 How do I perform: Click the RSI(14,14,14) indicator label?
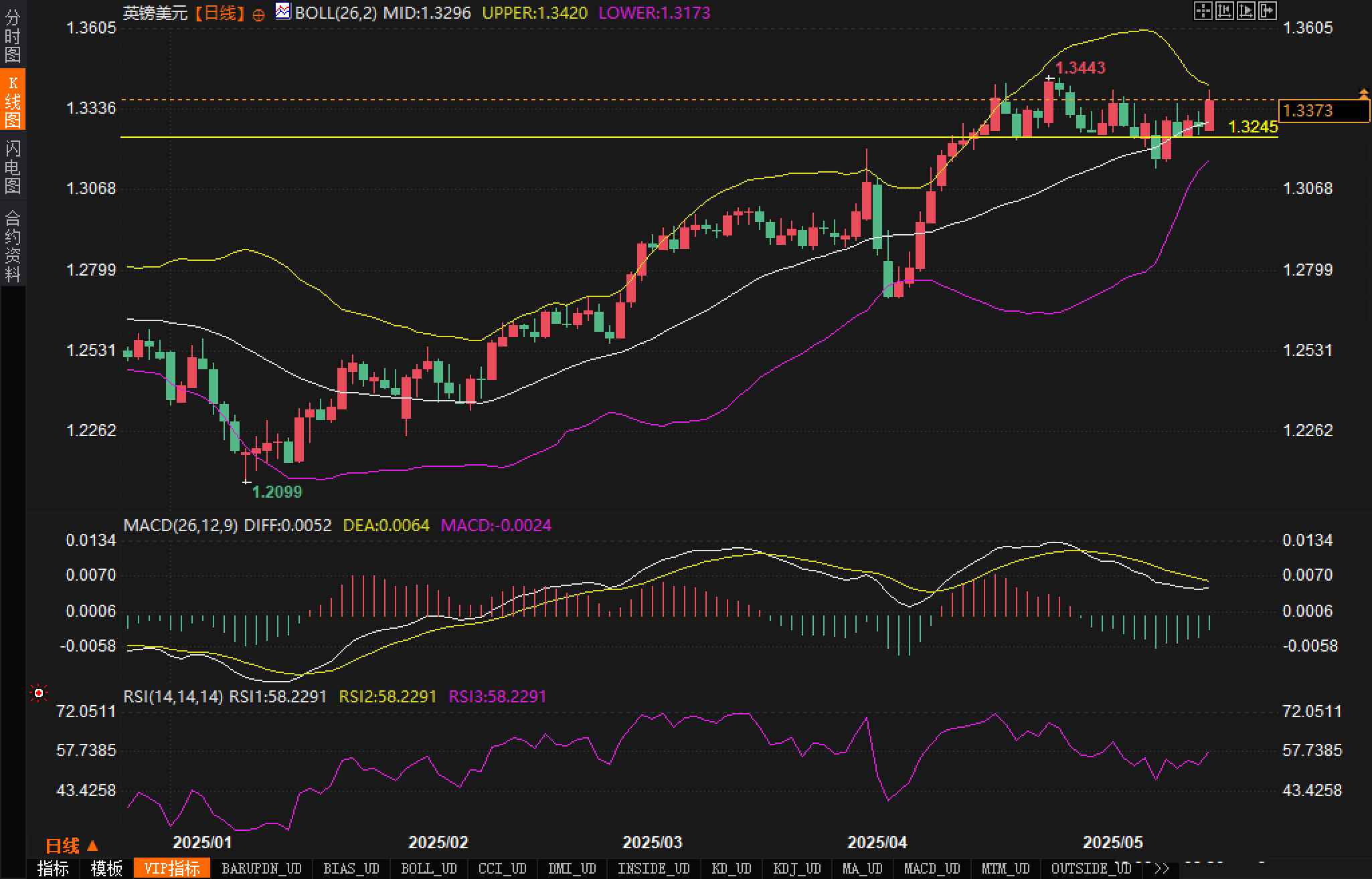click(x=173, y=696)
